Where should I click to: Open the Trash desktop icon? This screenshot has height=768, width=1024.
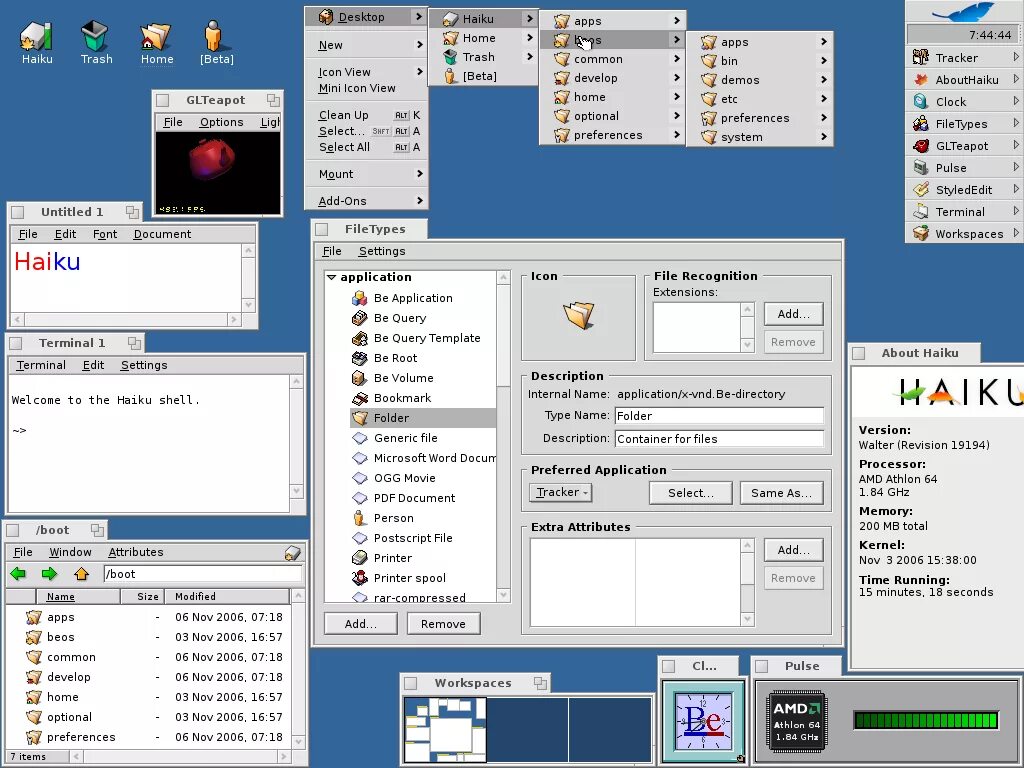coord(95,42)
